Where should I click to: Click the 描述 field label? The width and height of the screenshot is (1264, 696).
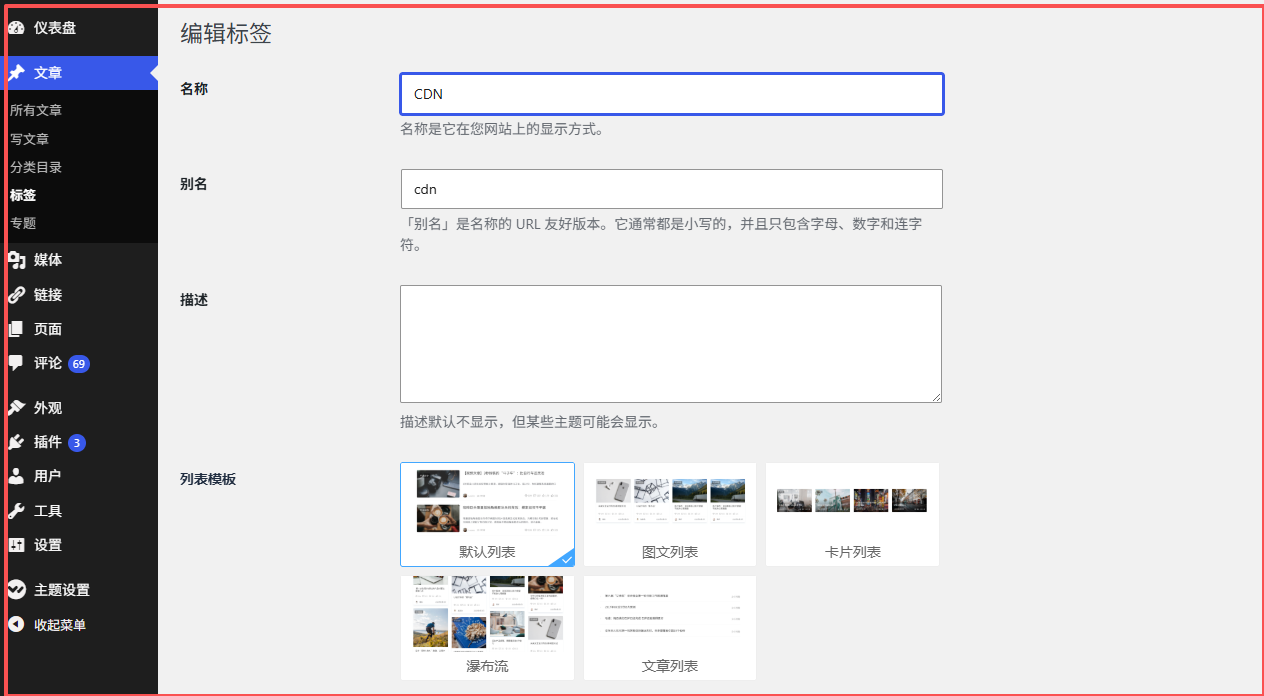point(194,300)
